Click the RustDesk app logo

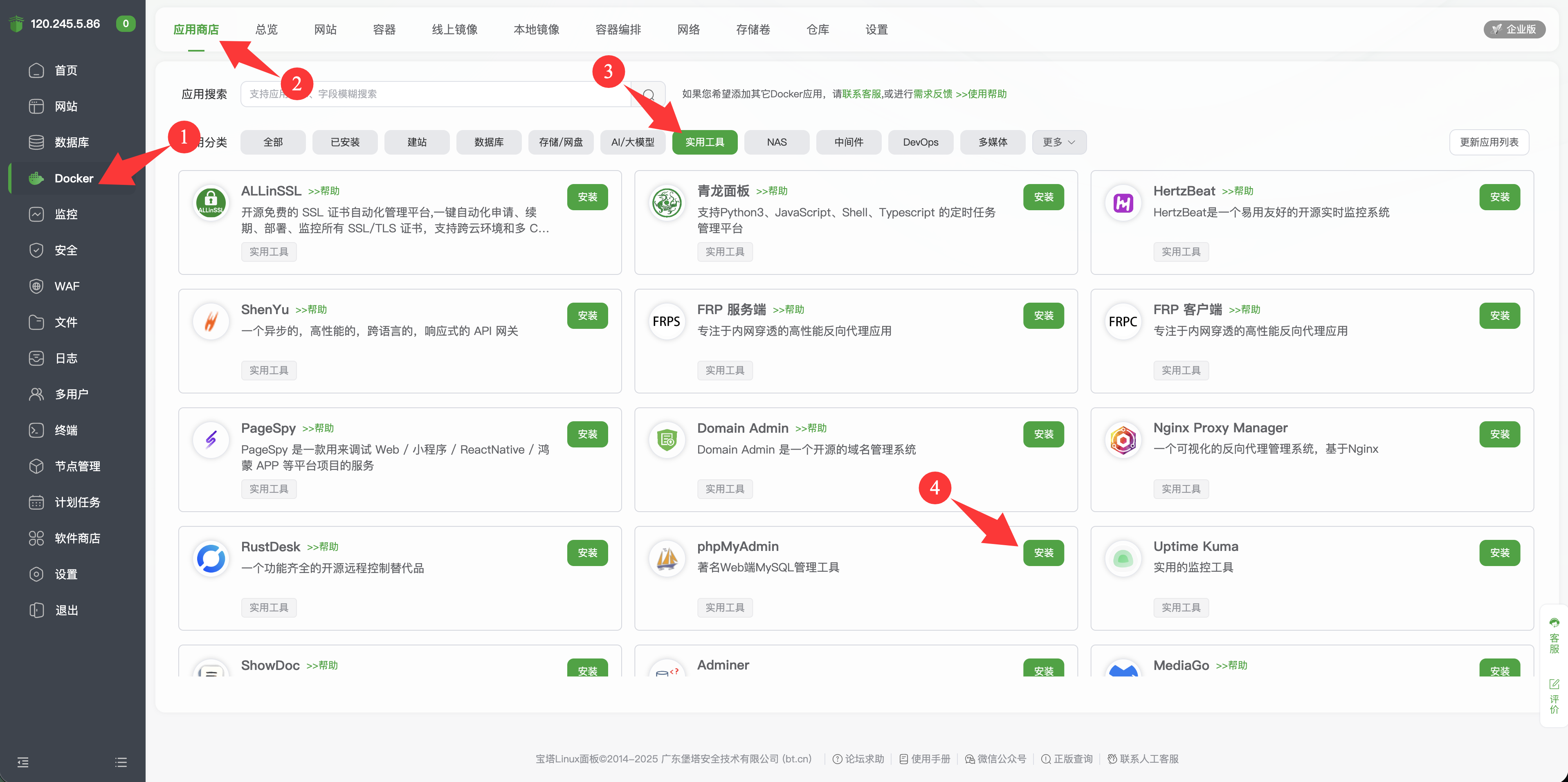point(211,558)
